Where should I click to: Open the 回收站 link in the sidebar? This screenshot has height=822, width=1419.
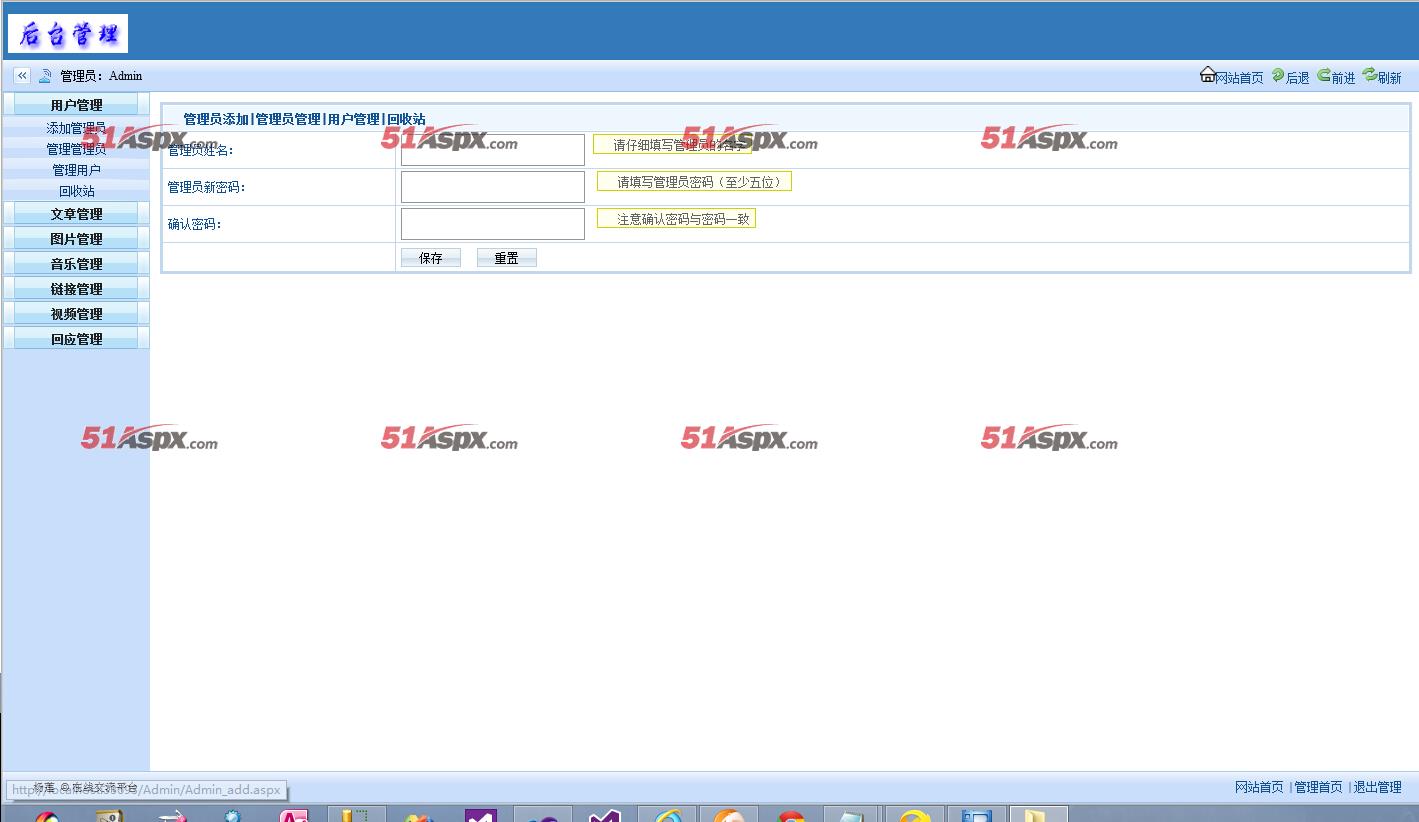click(x=76, y=191)
